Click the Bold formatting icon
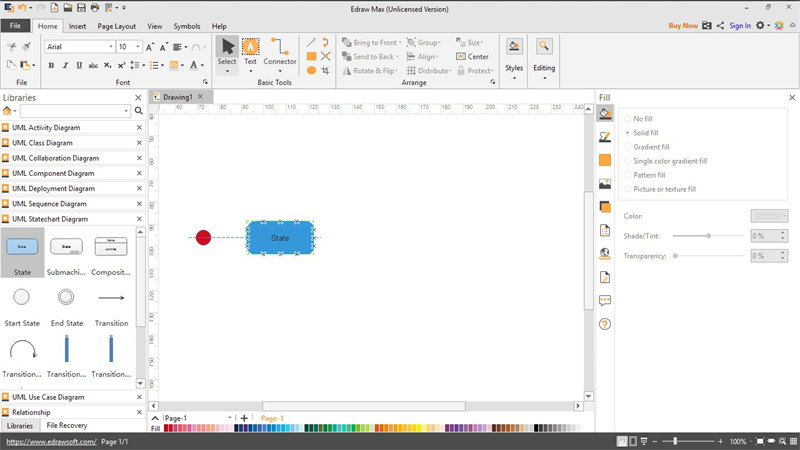The image size is (800, 450). pyautogui.click(x=51, y=66)
